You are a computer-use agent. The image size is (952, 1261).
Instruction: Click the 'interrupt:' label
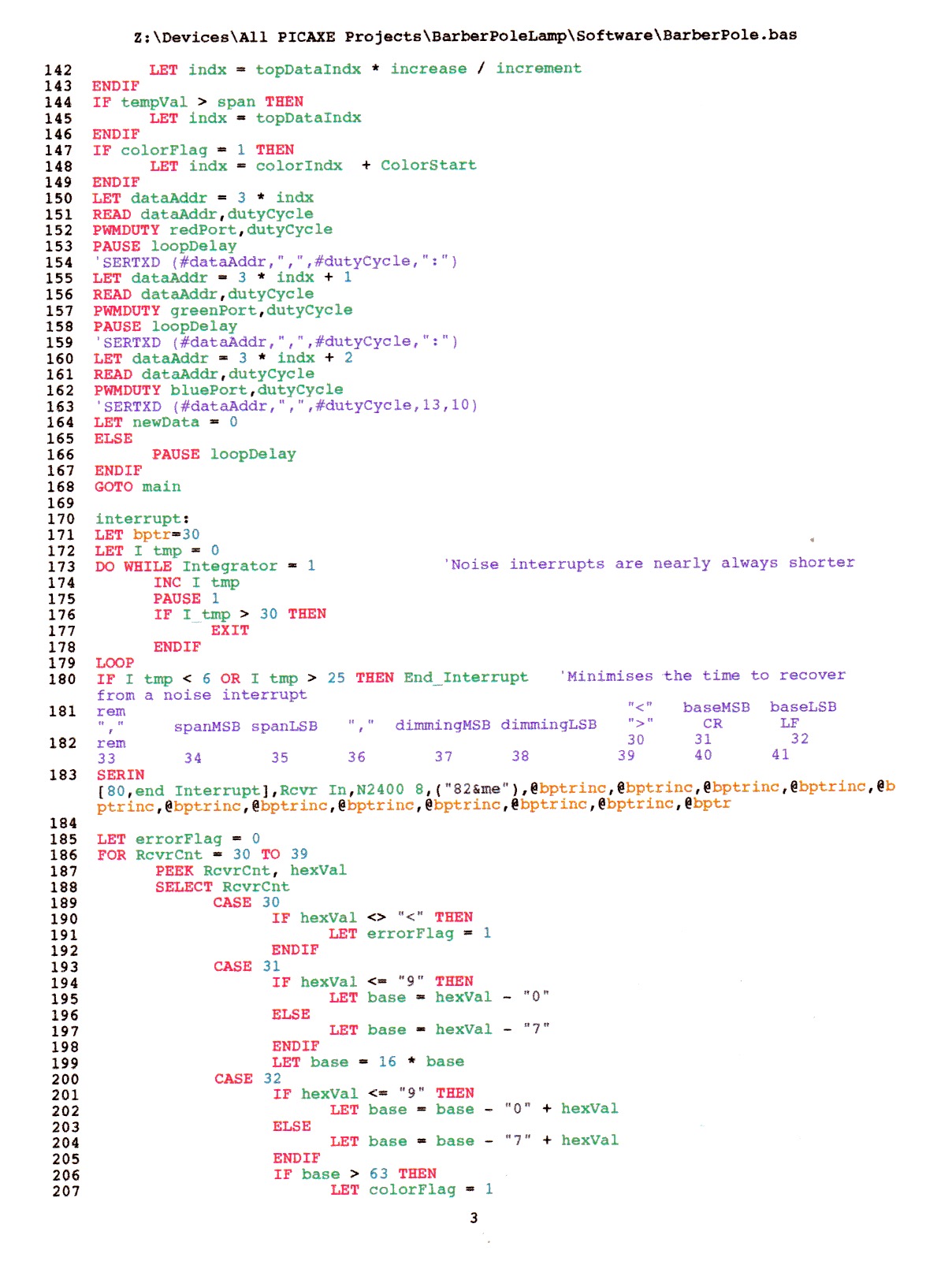pos(142,519)
